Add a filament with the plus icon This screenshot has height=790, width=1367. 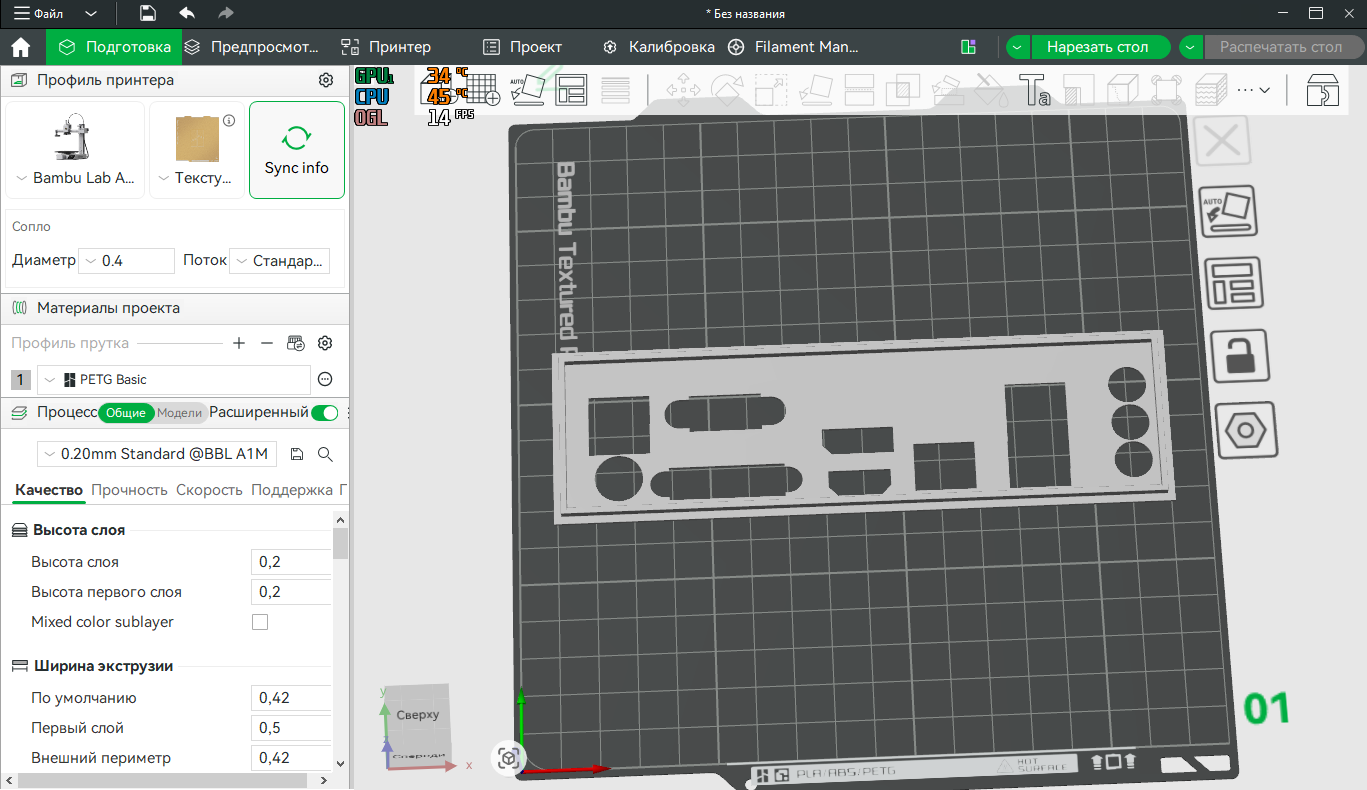click(239, 343)
